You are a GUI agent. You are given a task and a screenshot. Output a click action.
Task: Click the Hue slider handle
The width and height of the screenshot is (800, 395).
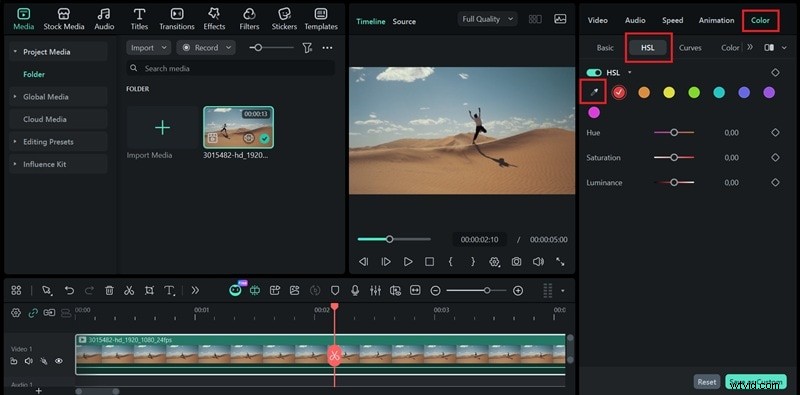coord(674,132)
